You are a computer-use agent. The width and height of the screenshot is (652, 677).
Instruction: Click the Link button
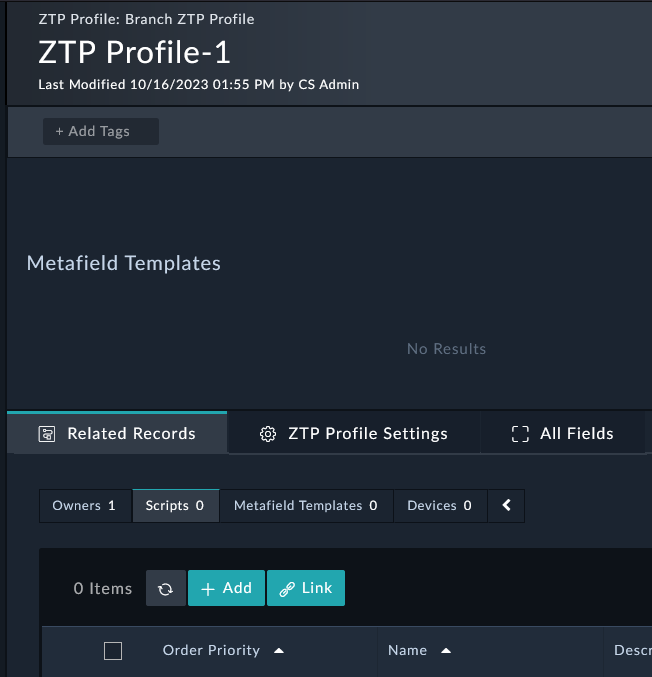(x=306, y=588)
